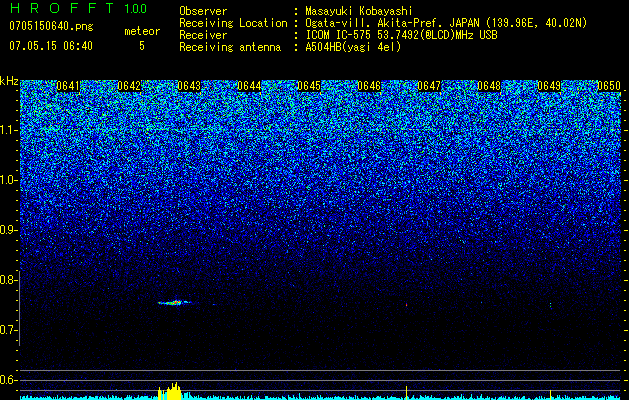Click the 0647 time marker
Screen dimensions: 629x400
tap(429, 86)
